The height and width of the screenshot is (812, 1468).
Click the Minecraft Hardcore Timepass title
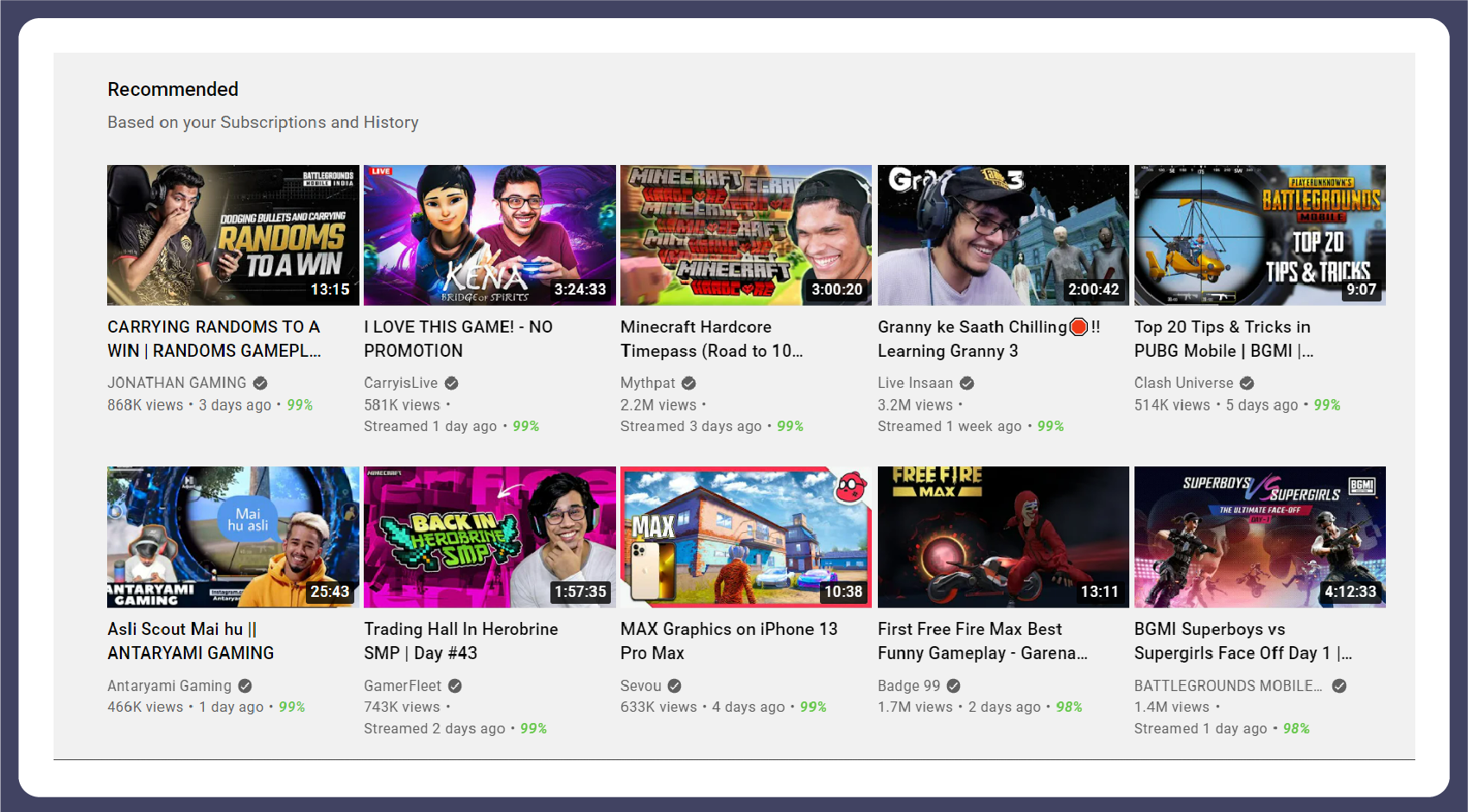point(712,339)
